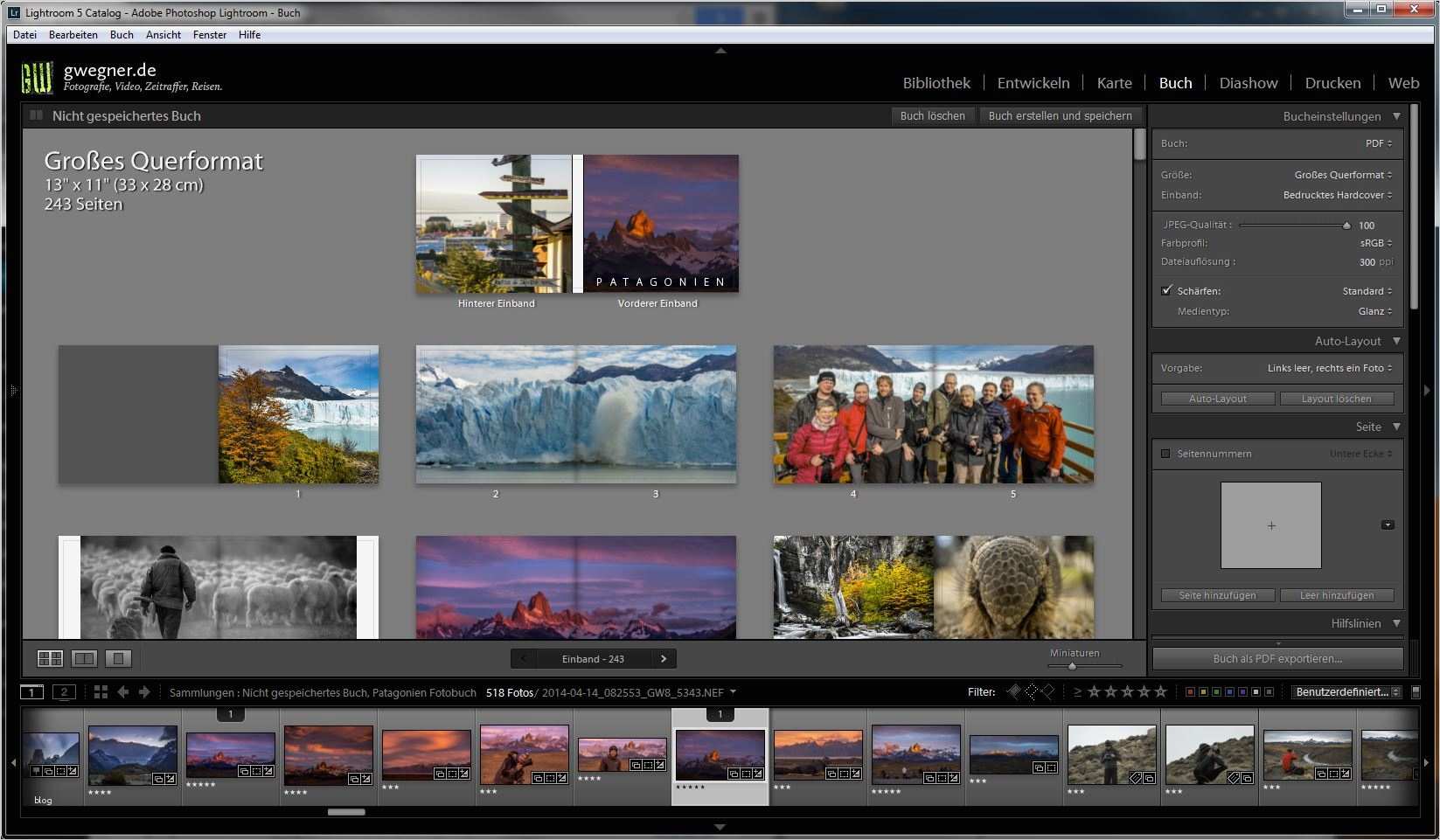Open the Vorgabe auto-layout dropdown
Screen dimensions: 1440x840
1329,367
